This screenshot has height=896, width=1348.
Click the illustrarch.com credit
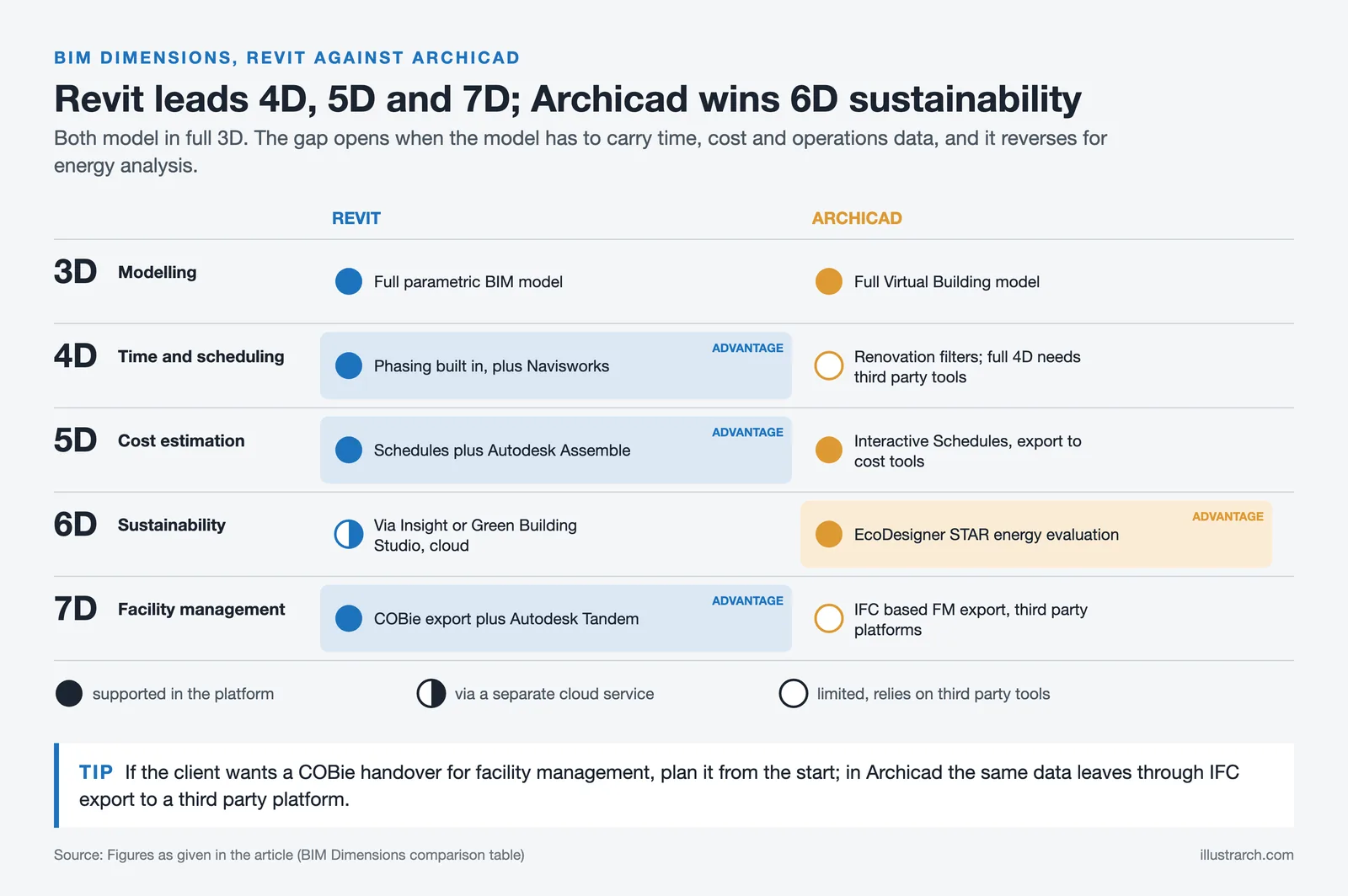(x=1247, y=855)
